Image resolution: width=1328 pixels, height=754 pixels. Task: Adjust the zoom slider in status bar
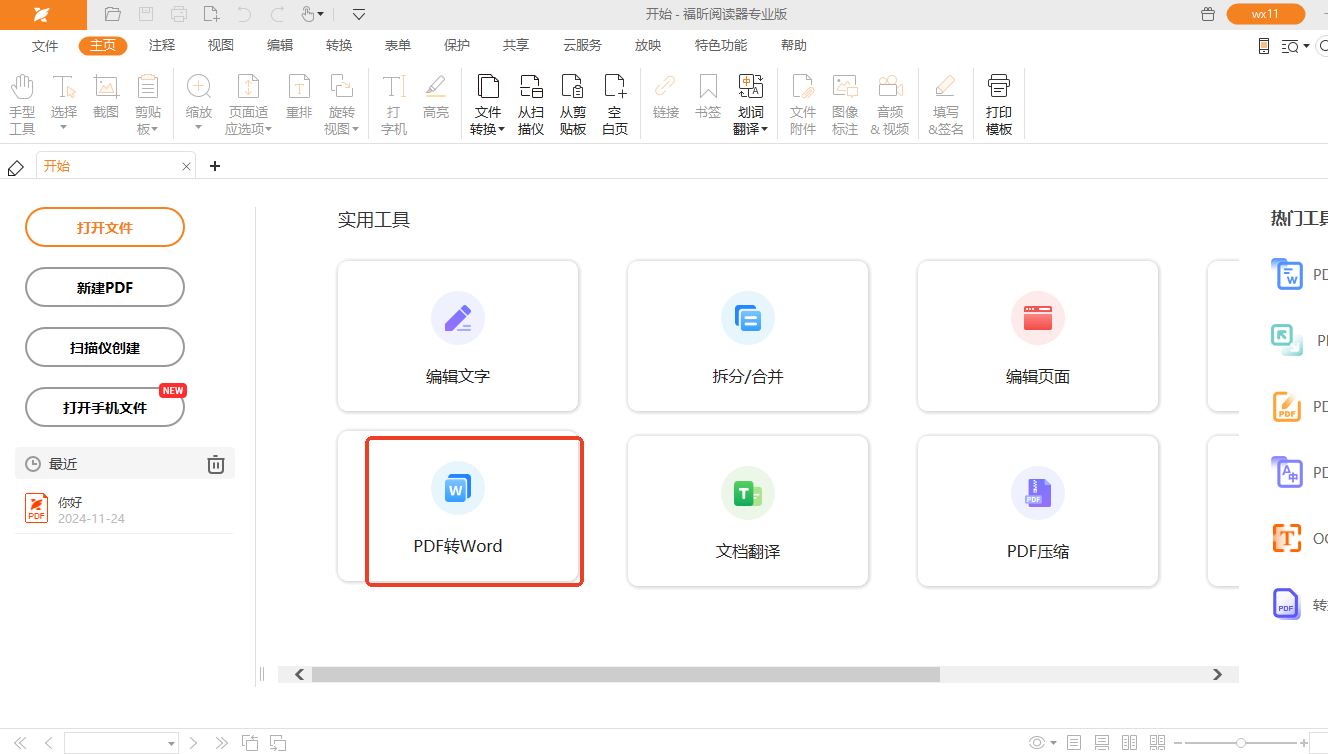(1240, 743)
